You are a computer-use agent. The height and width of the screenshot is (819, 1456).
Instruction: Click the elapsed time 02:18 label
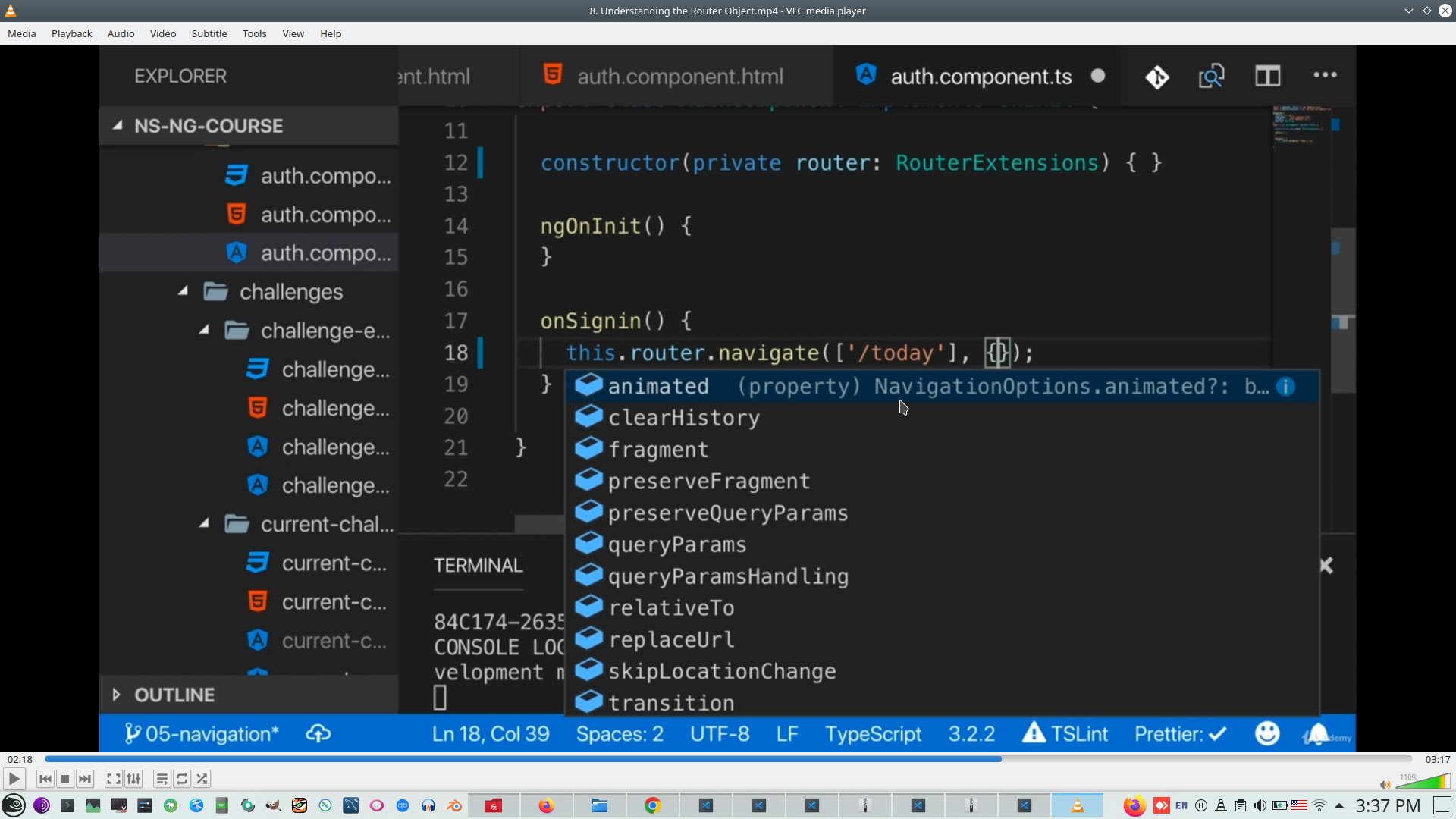tap(20, 759)
